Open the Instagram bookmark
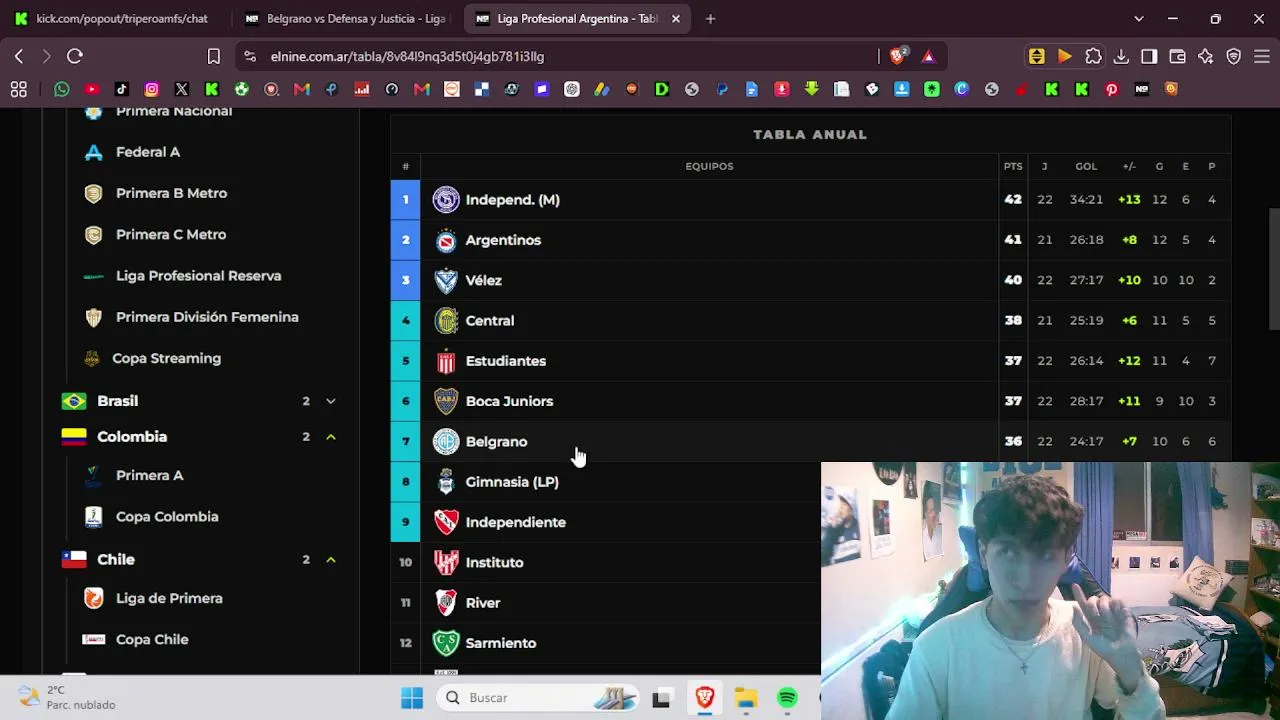This screenshot has height=720, width=1280. click(x=152, y=89)
